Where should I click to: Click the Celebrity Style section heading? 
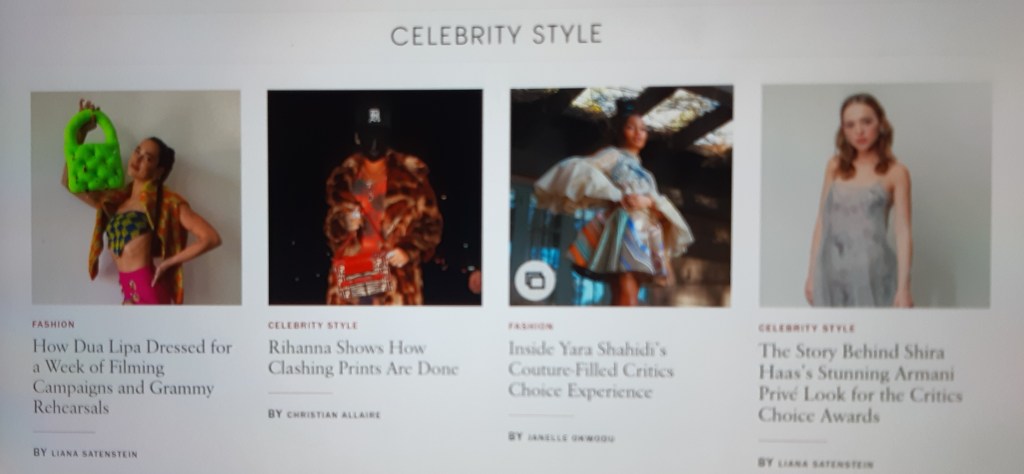point(496,35)
